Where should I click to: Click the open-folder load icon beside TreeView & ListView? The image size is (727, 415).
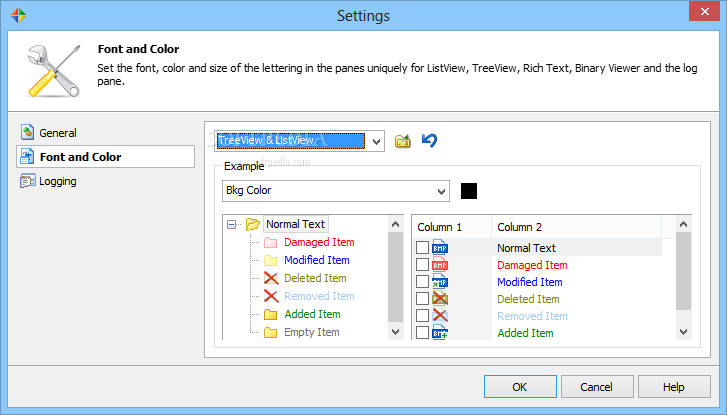402,141
